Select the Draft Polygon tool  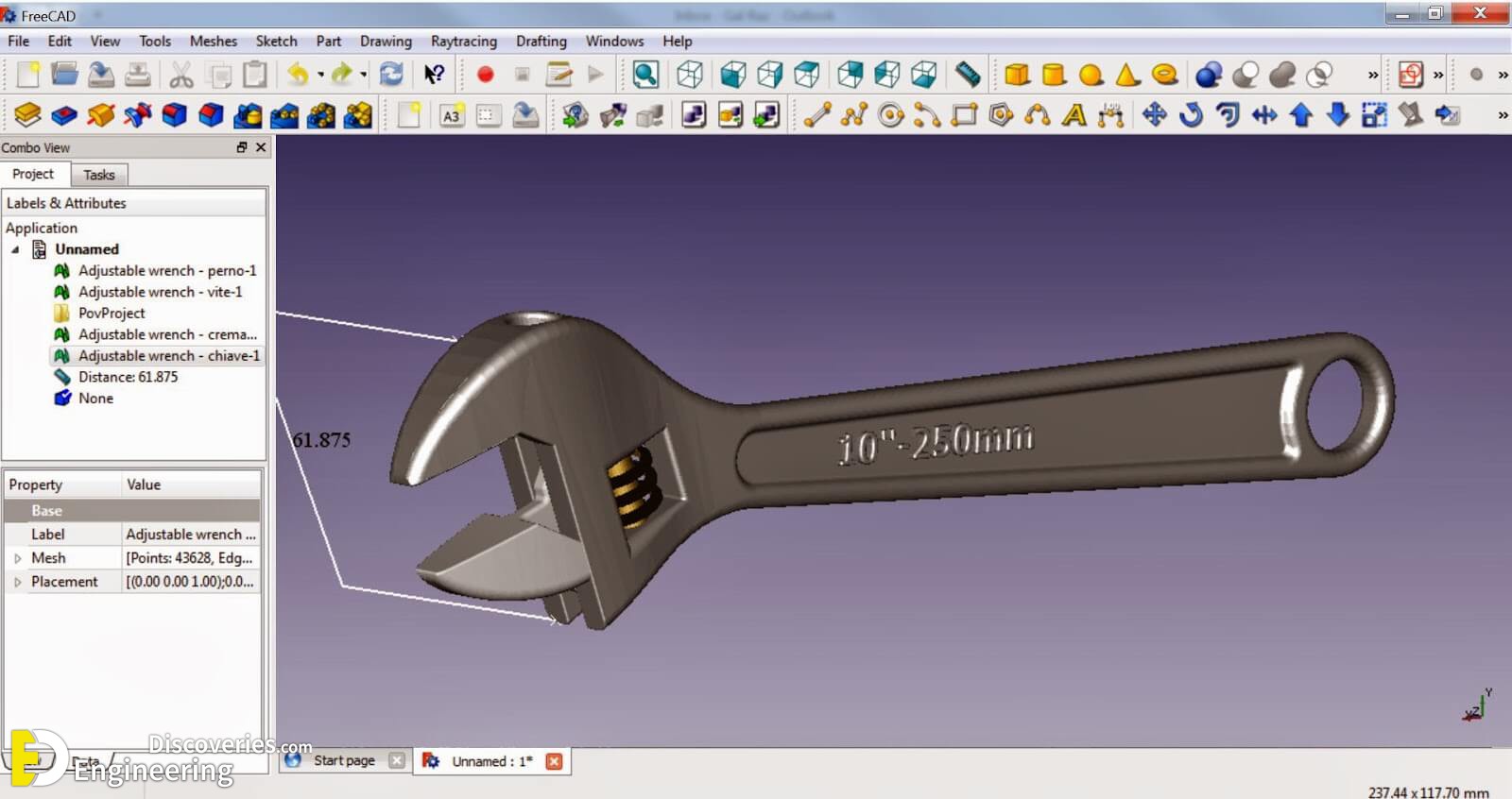pos(1001,114)
